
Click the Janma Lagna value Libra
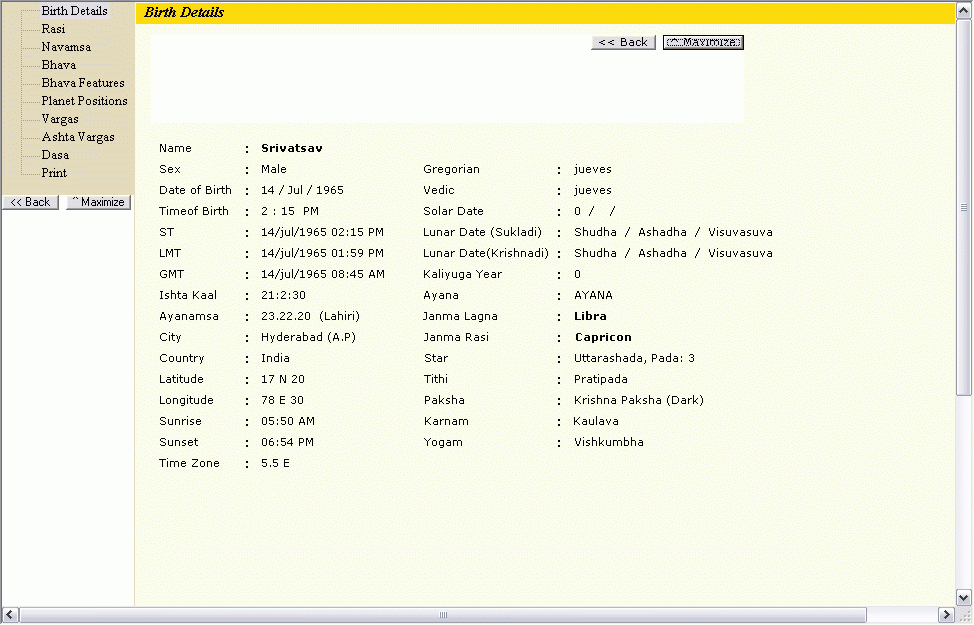pyautogui.click(x=590, y=316)
